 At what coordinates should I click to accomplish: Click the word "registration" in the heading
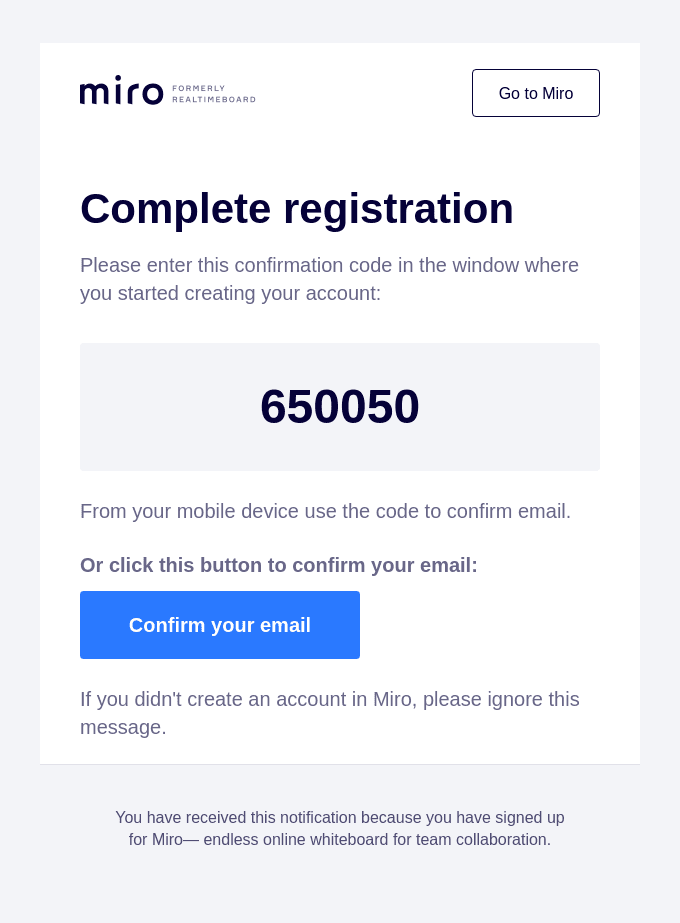pyautogui.click(x=398, y=208)
